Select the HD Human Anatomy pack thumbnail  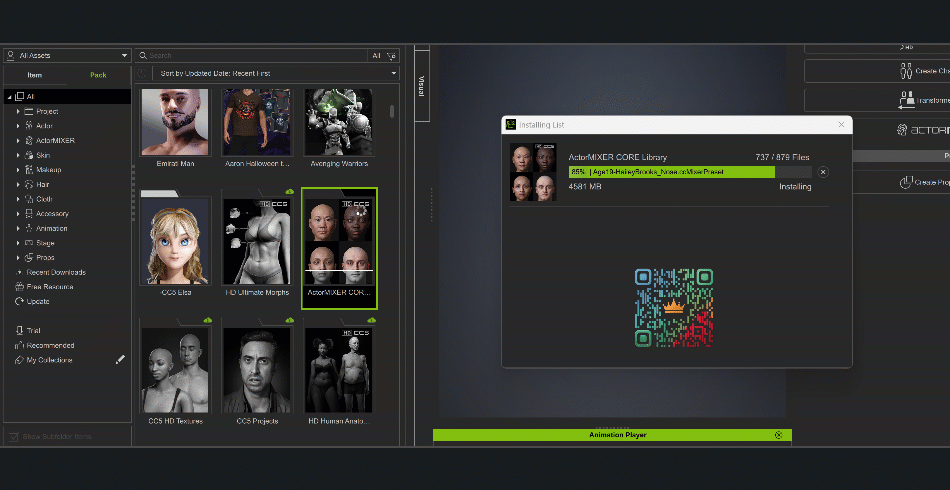pos(339,370)
